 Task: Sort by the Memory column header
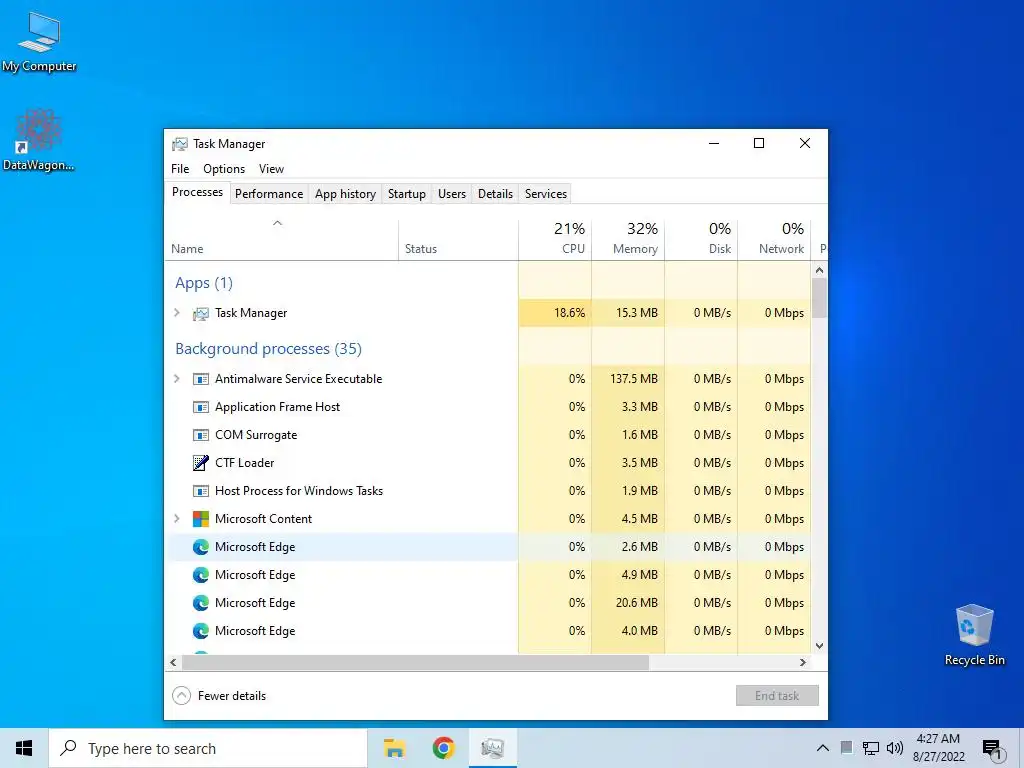click(628, 239)
